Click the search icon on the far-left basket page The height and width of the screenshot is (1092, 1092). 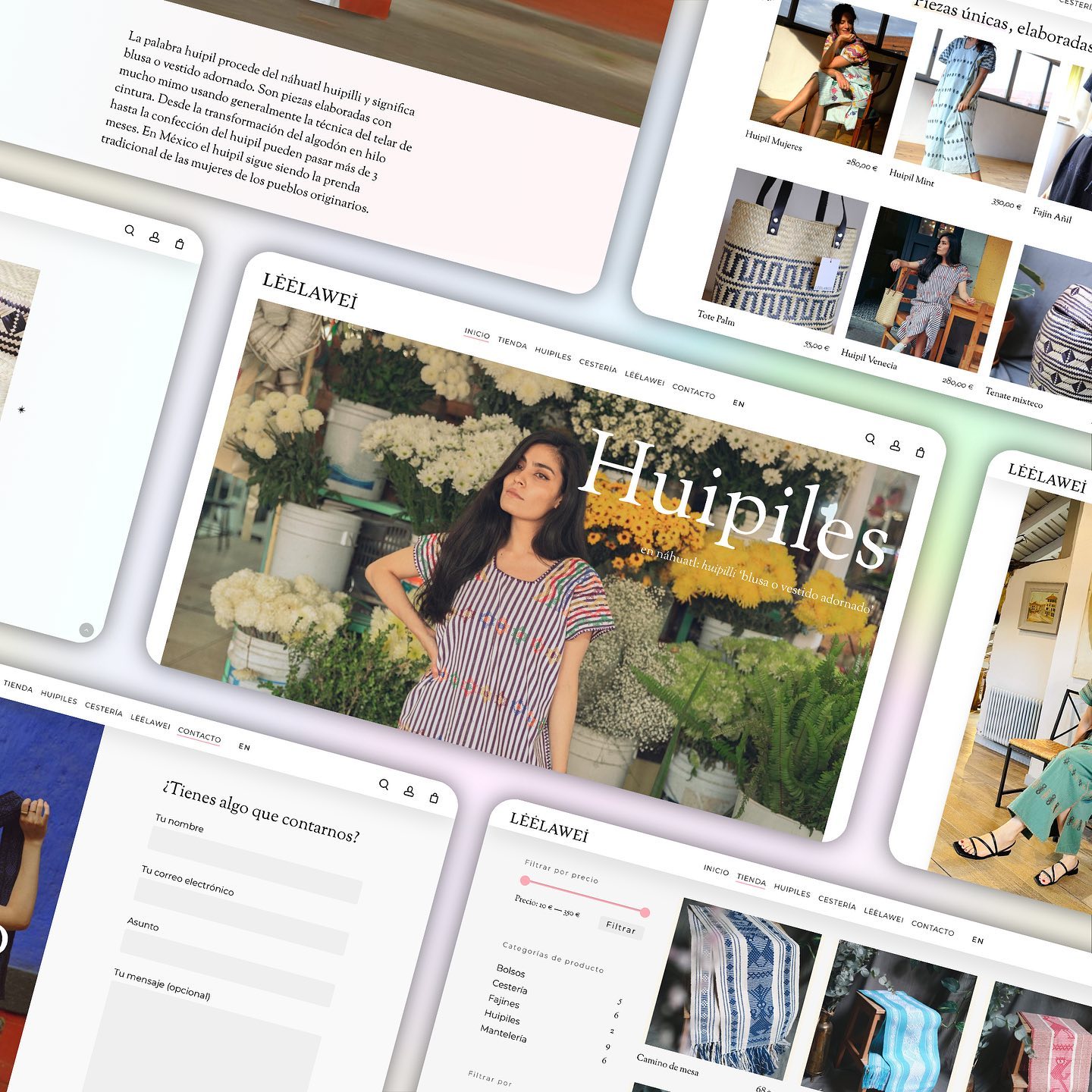tap(130, 231)
